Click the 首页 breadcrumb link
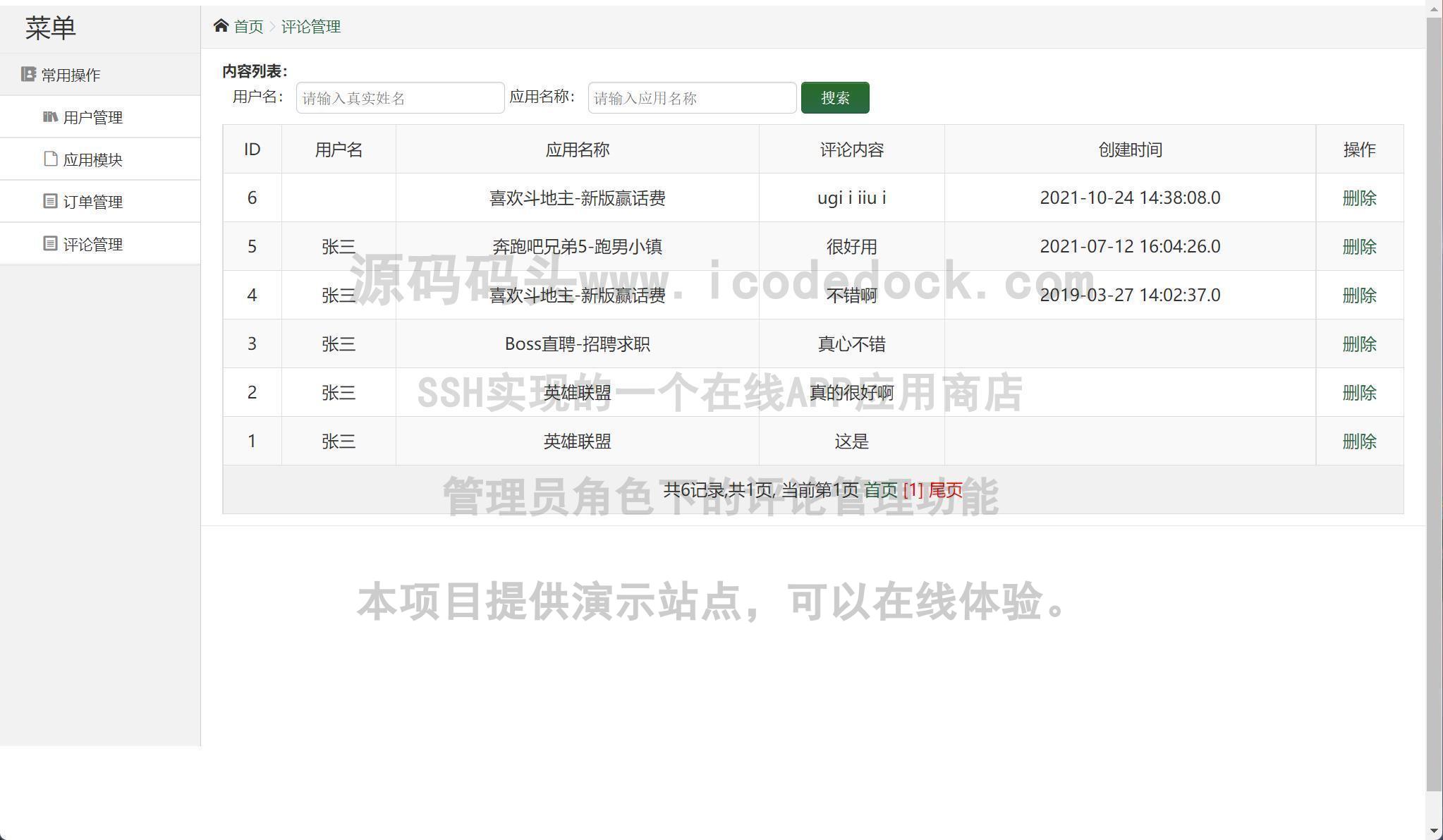The image size is (1443, 840). click(x=248, y=27)
